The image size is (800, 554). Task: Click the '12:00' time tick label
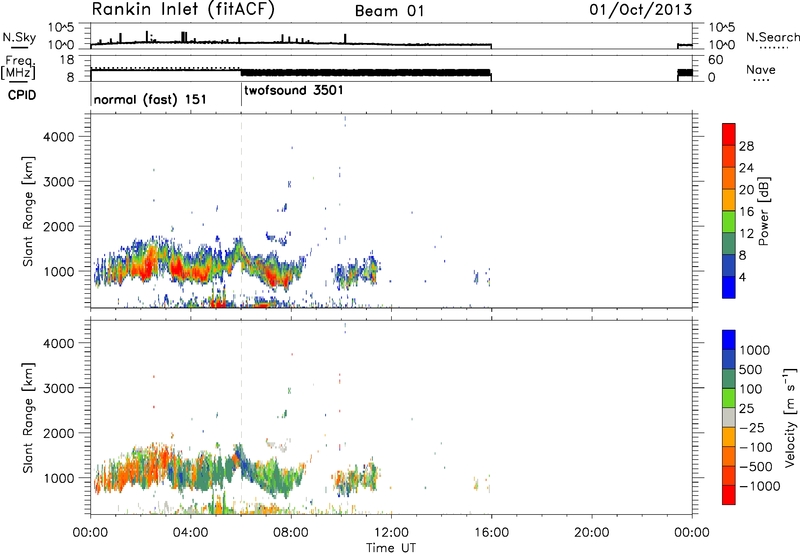pos(391,533)
